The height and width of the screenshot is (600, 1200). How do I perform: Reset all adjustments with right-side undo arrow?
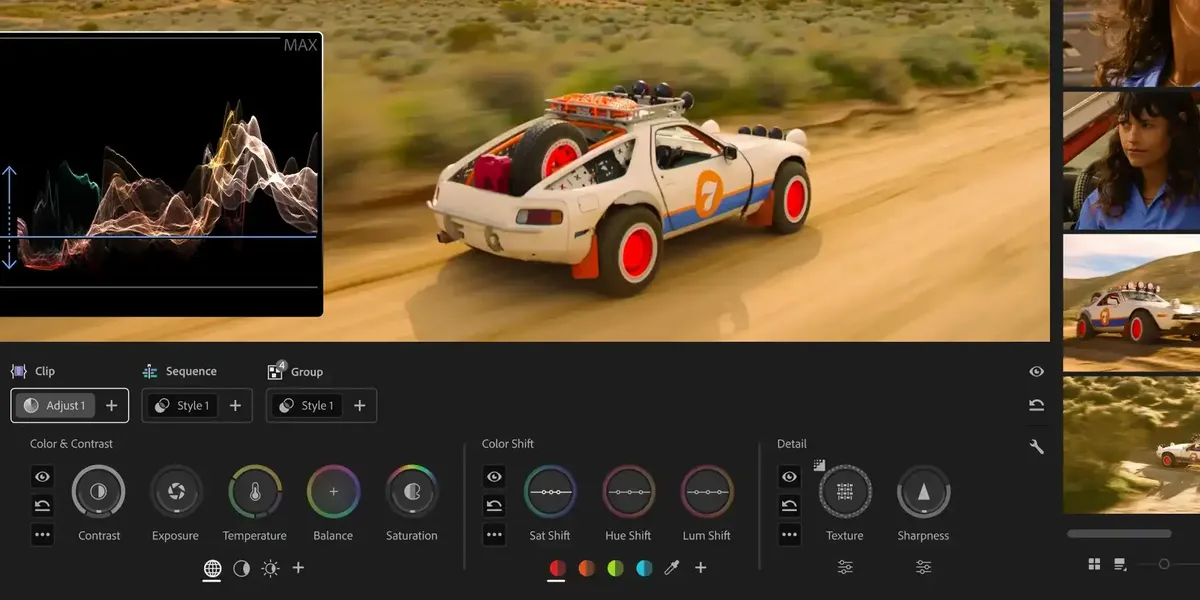tap(1037, 405)
